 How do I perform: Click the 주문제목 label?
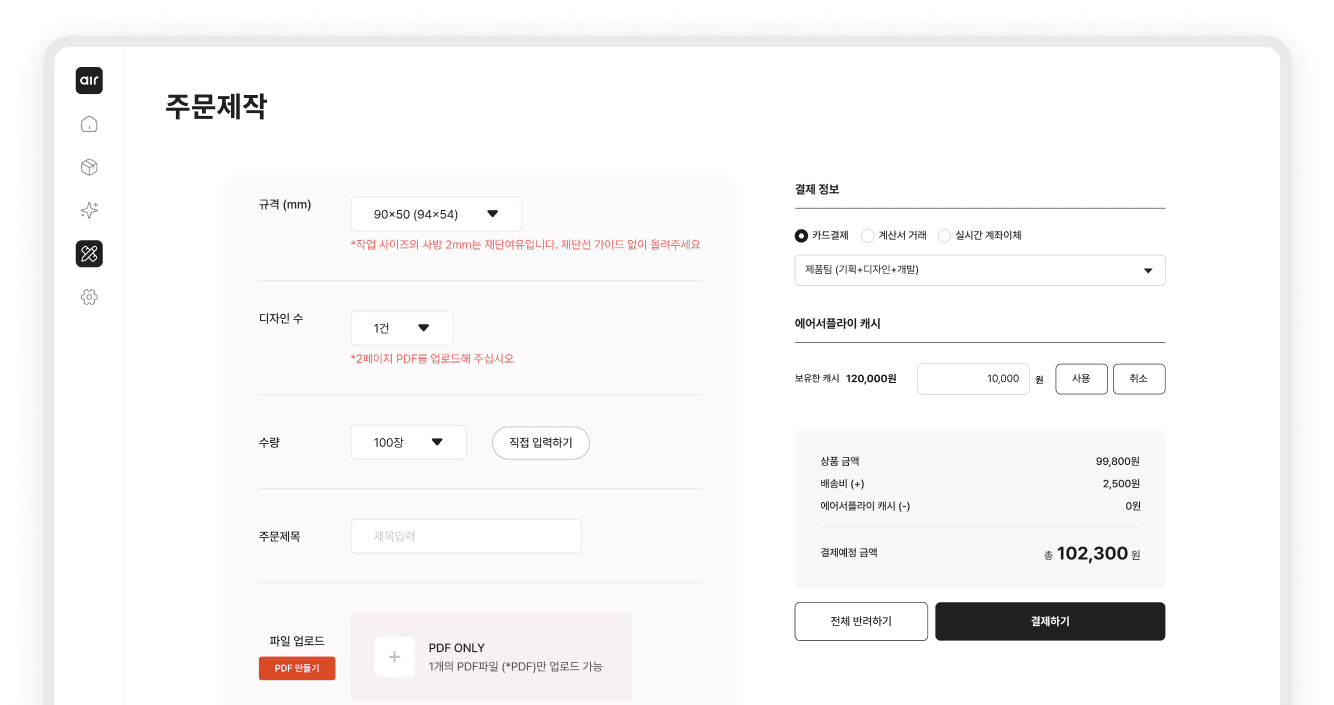pos(279,536)
